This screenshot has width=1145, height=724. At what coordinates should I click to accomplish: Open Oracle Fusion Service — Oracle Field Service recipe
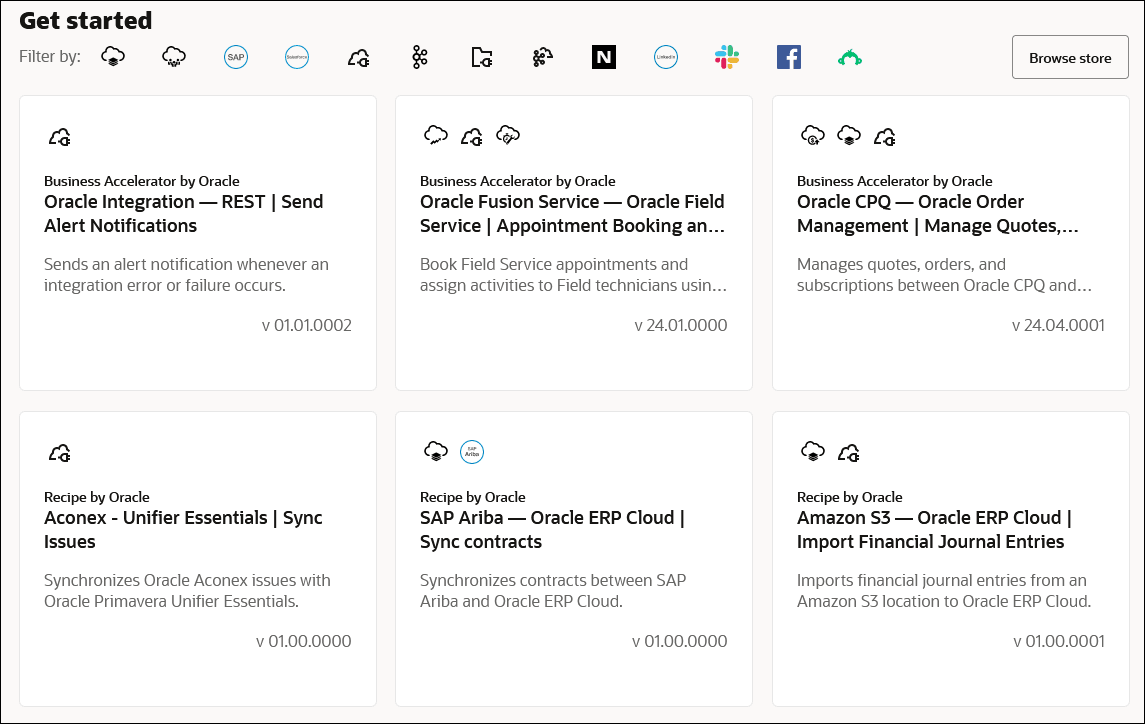(572, 213)
